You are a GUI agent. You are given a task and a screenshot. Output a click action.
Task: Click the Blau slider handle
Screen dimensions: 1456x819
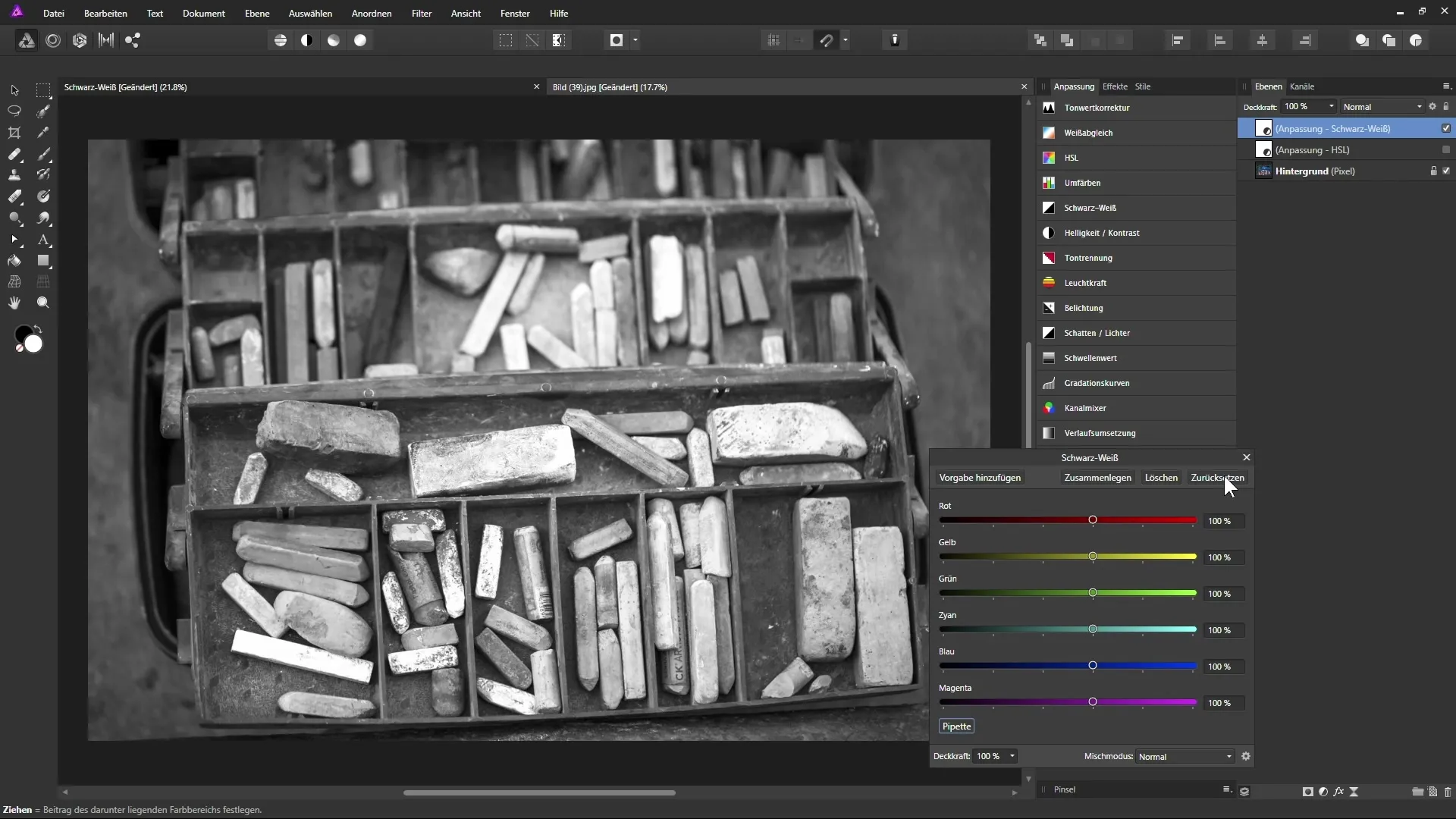tap(1093, 666)
